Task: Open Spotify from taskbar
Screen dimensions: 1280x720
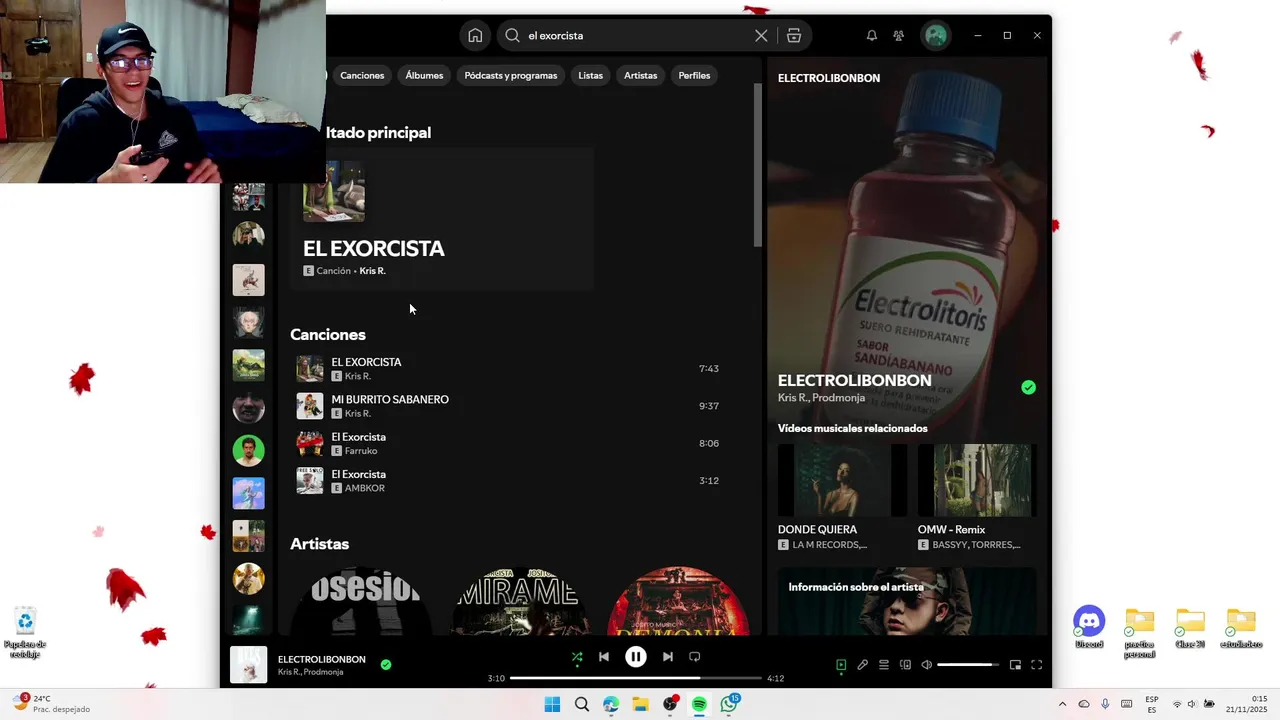Action: [x=699, y=705]
